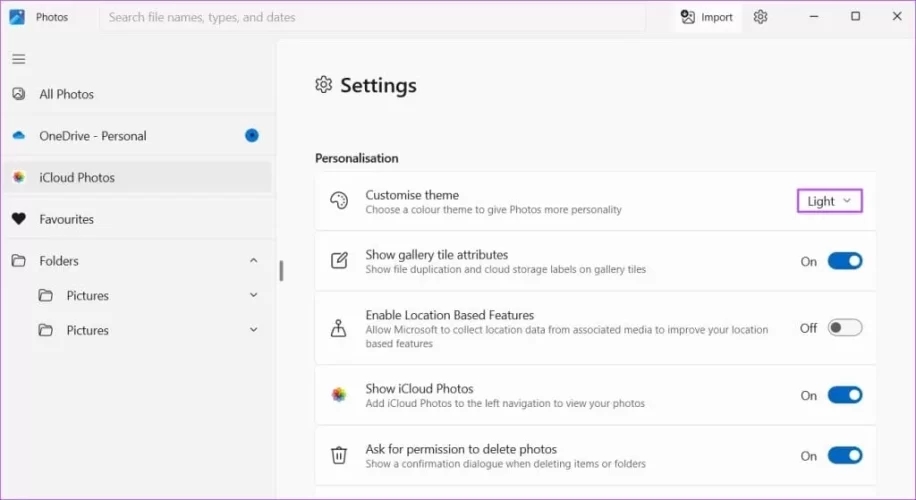The image size is (916, 500).
Task: Click the hamburger menu icon
Action: (19, 59)
